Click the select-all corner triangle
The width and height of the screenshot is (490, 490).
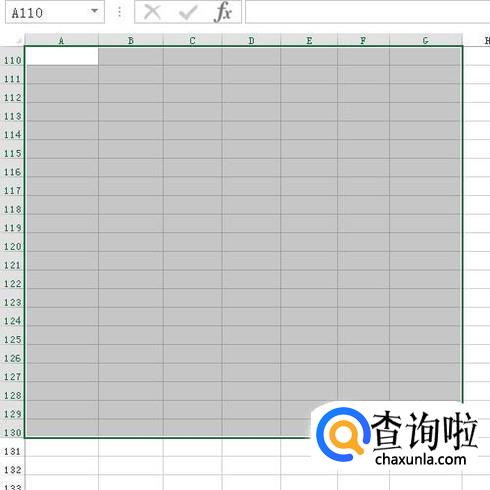click(19, 41)
